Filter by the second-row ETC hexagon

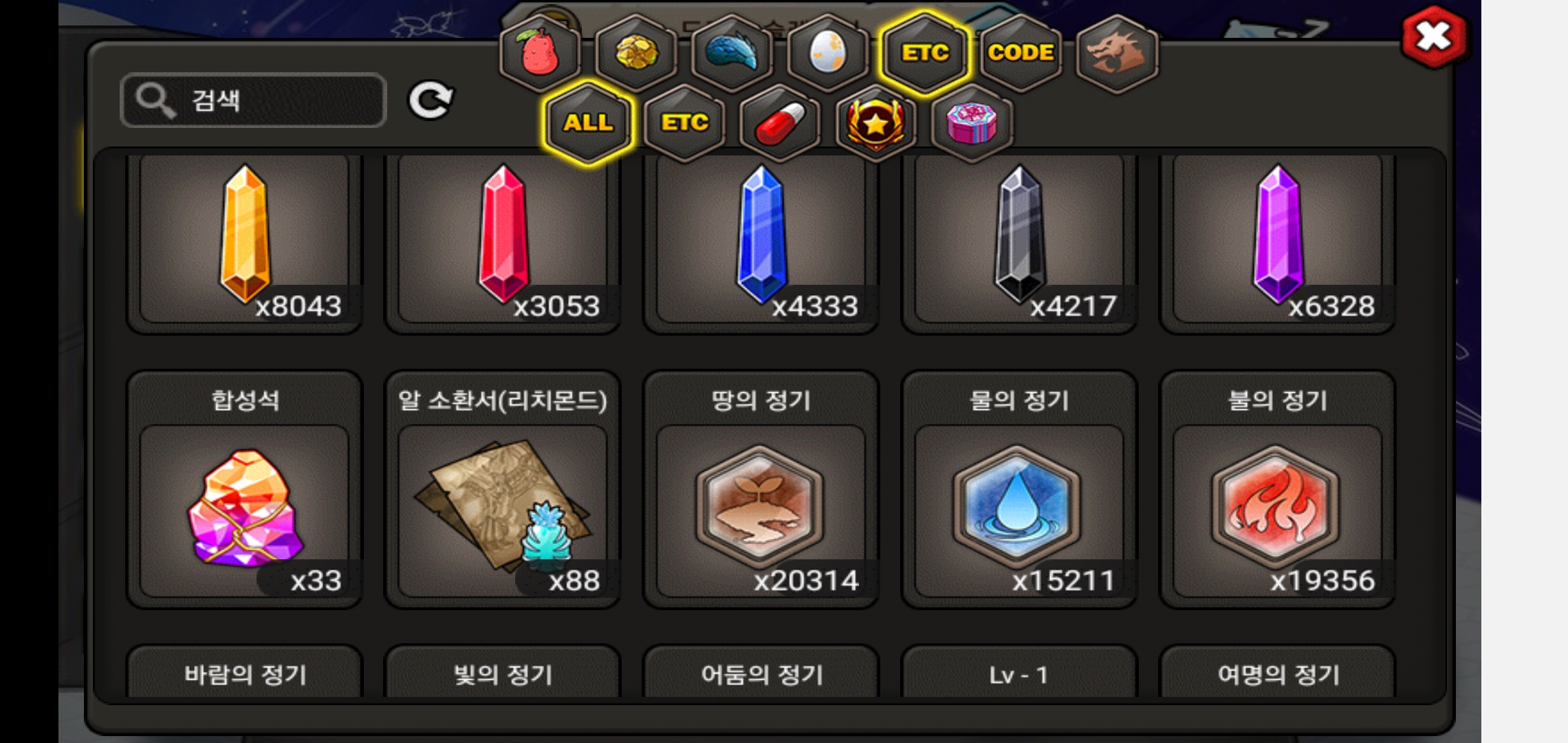click(x=684, y=122)
